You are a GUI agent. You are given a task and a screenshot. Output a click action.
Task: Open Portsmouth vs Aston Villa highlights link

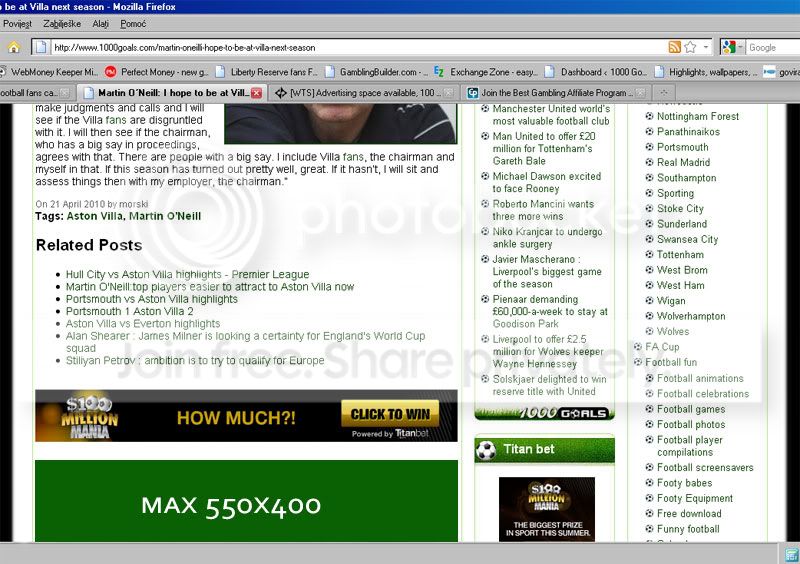coord(152,299)
